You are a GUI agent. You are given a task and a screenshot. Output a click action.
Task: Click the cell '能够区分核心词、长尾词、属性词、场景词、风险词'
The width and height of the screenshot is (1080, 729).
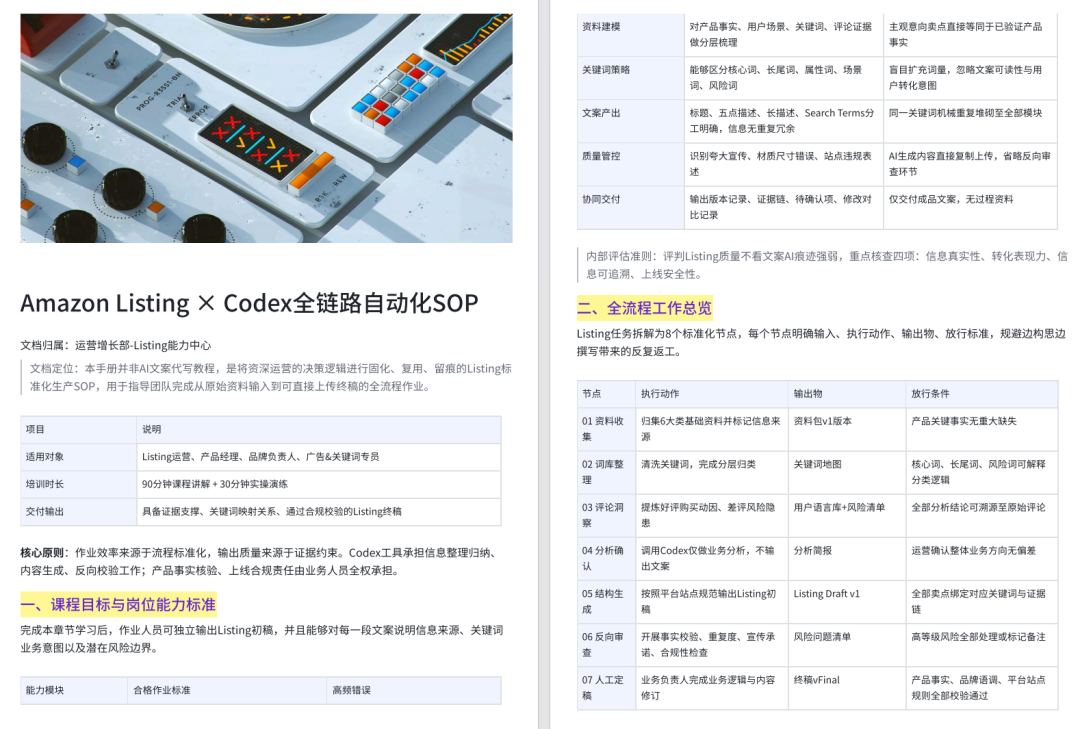point(784,78)
